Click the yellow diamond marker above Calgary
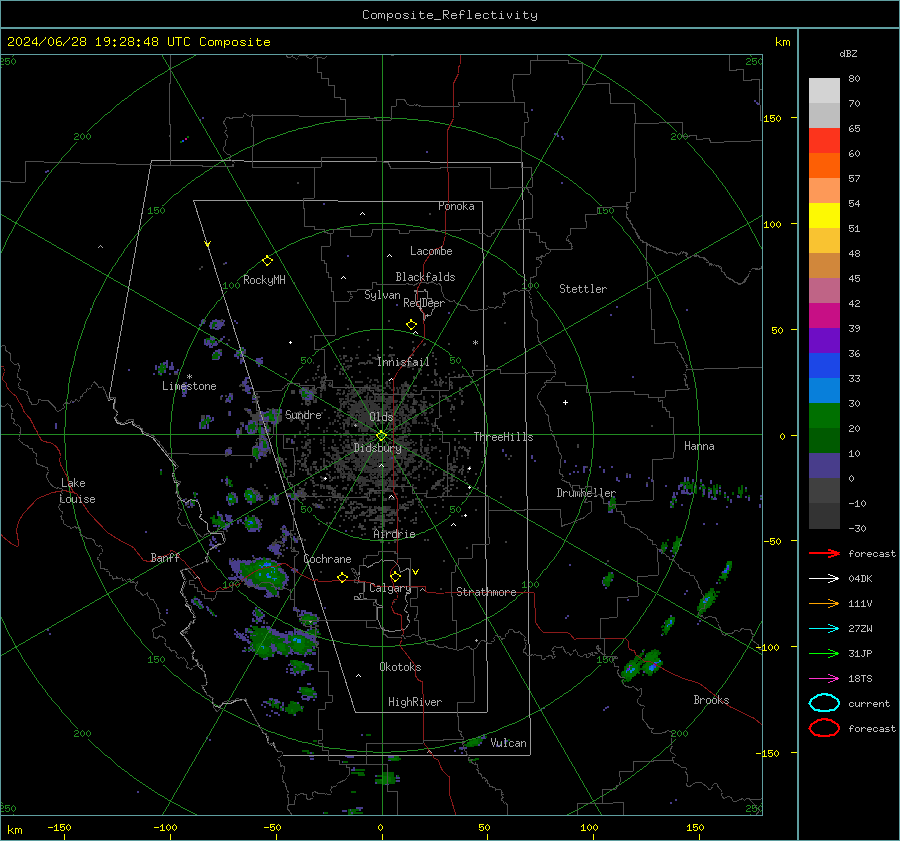900x841 pixels. click(395, 576)
